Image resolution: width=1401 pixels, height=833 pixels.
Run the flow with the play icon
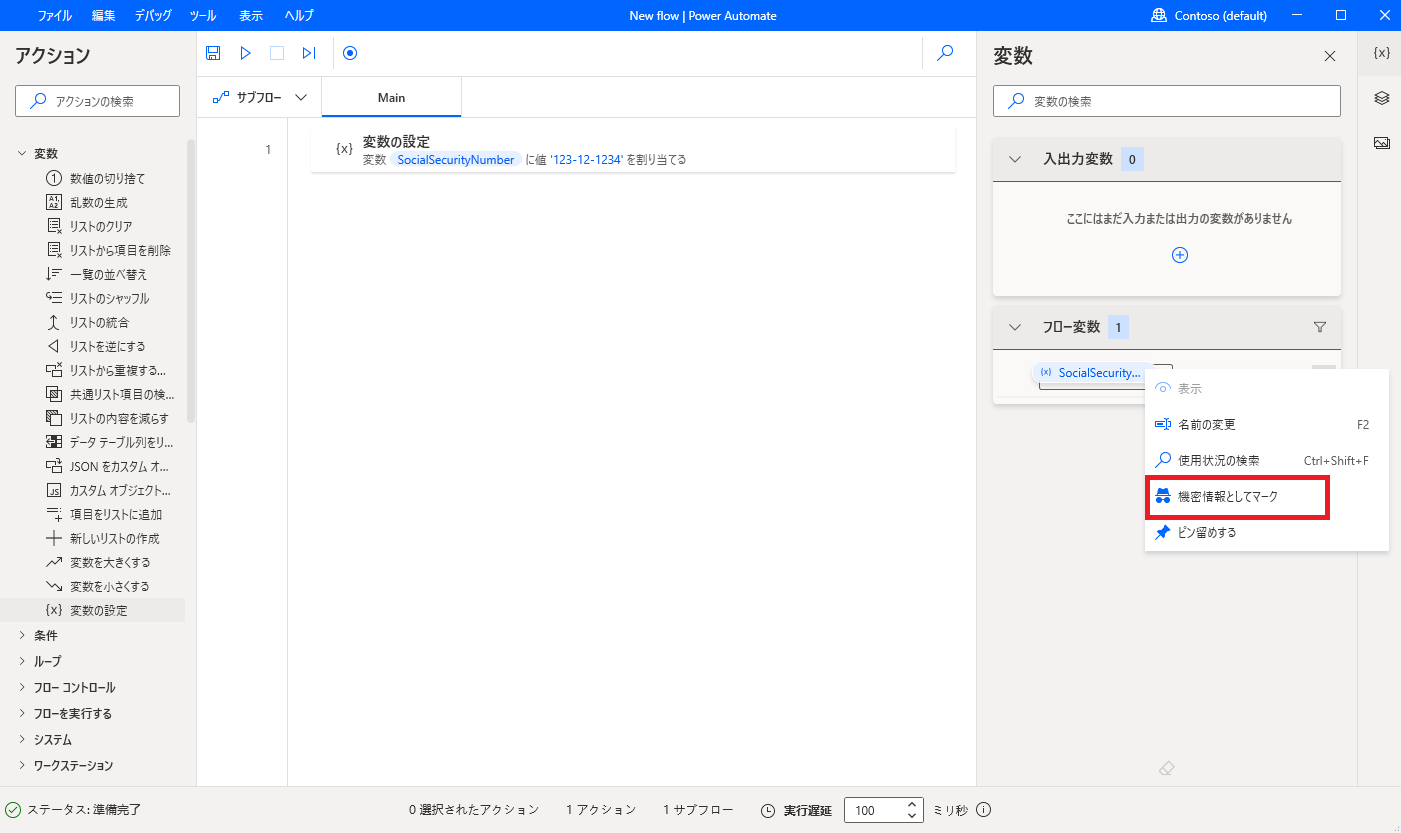pyautogui.click(x=245, y=53)
